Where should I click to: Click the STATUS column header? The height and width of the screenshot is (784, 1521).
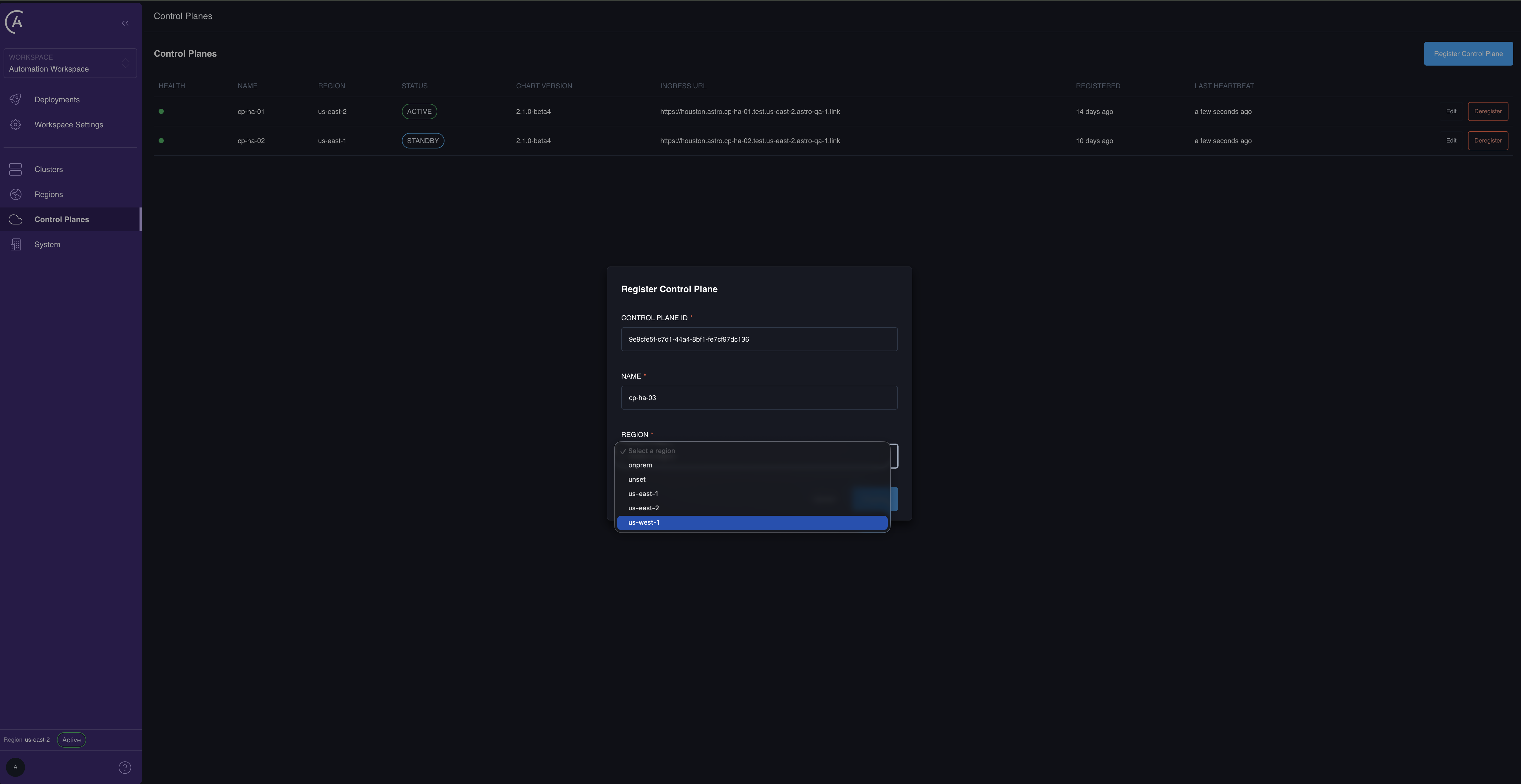pos(414,86)
